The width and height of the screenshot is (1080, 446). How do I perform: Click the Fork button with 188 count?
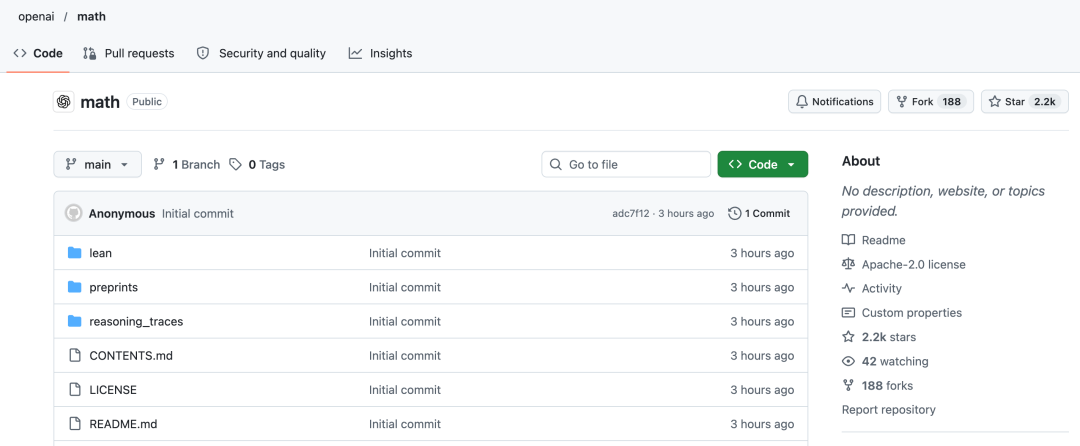click(931, 102)
